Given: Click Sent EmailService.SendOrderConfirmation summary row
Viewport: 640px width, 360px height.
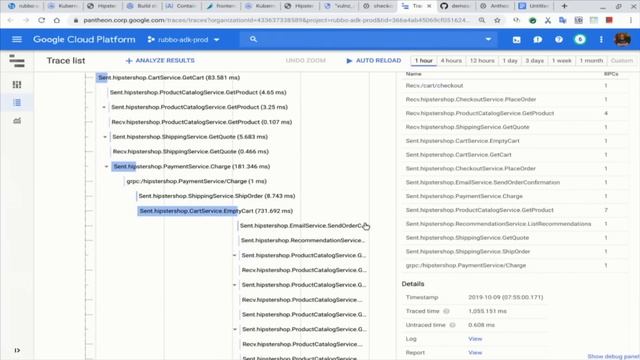Looking at the screenshot, I should [515, 182].
